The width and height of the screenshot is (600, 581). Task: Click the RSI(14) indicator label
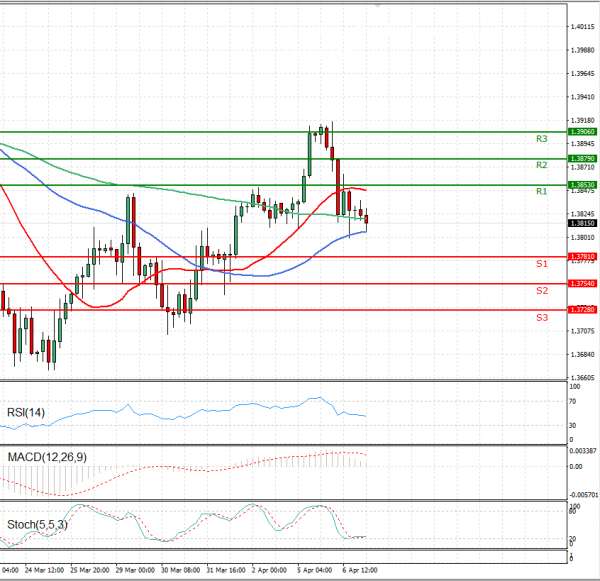(26, 412)
